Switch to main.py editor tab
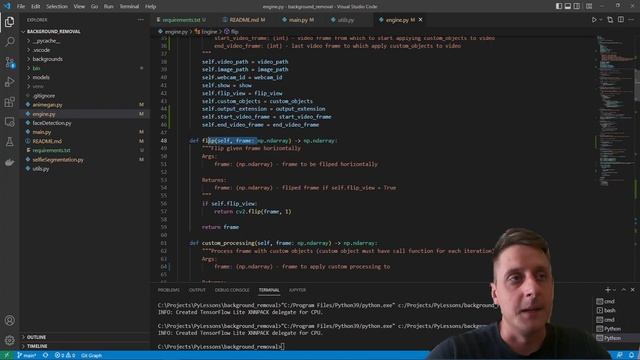Viewport: 640px width, 360px height. tap(298, 20)
